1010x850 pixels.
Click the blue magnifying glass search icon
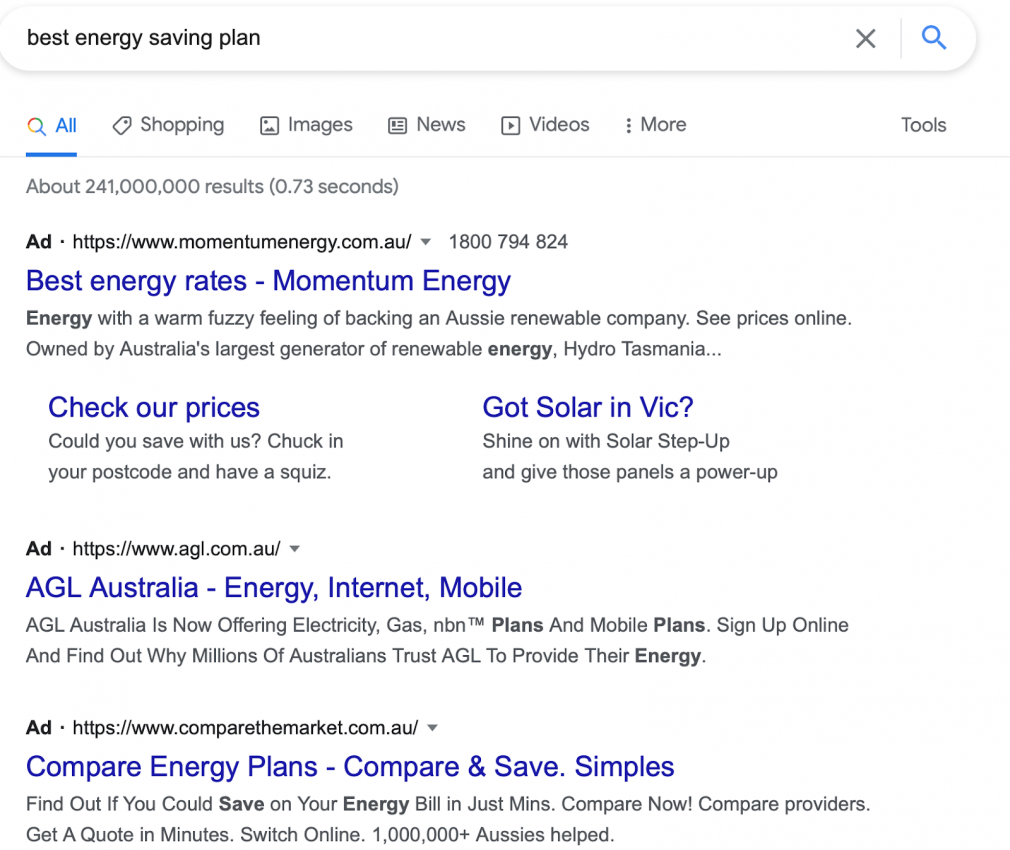point(933,38)
